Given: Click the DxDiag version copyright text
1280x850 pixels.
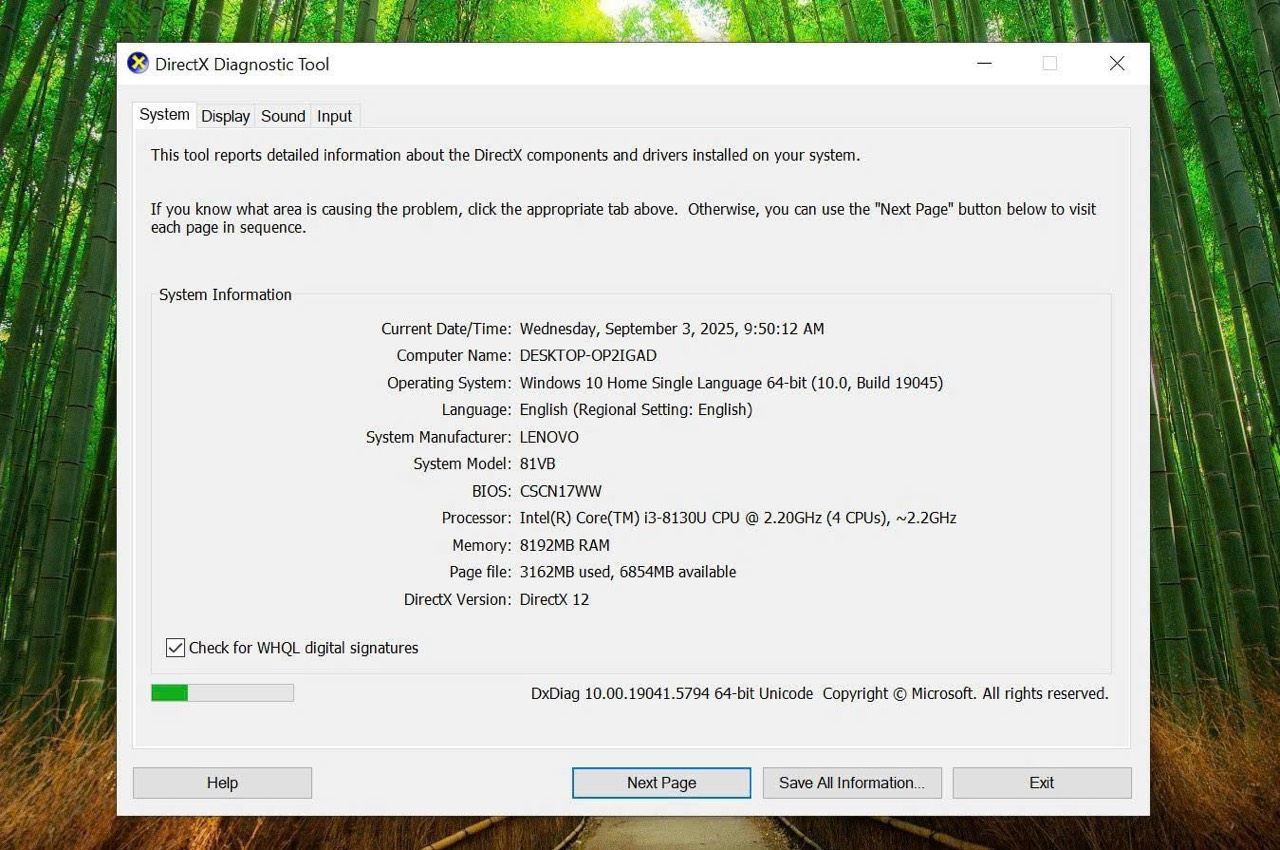Looking at the screenshot, I should pyautogui.click(x=819, y=694).
